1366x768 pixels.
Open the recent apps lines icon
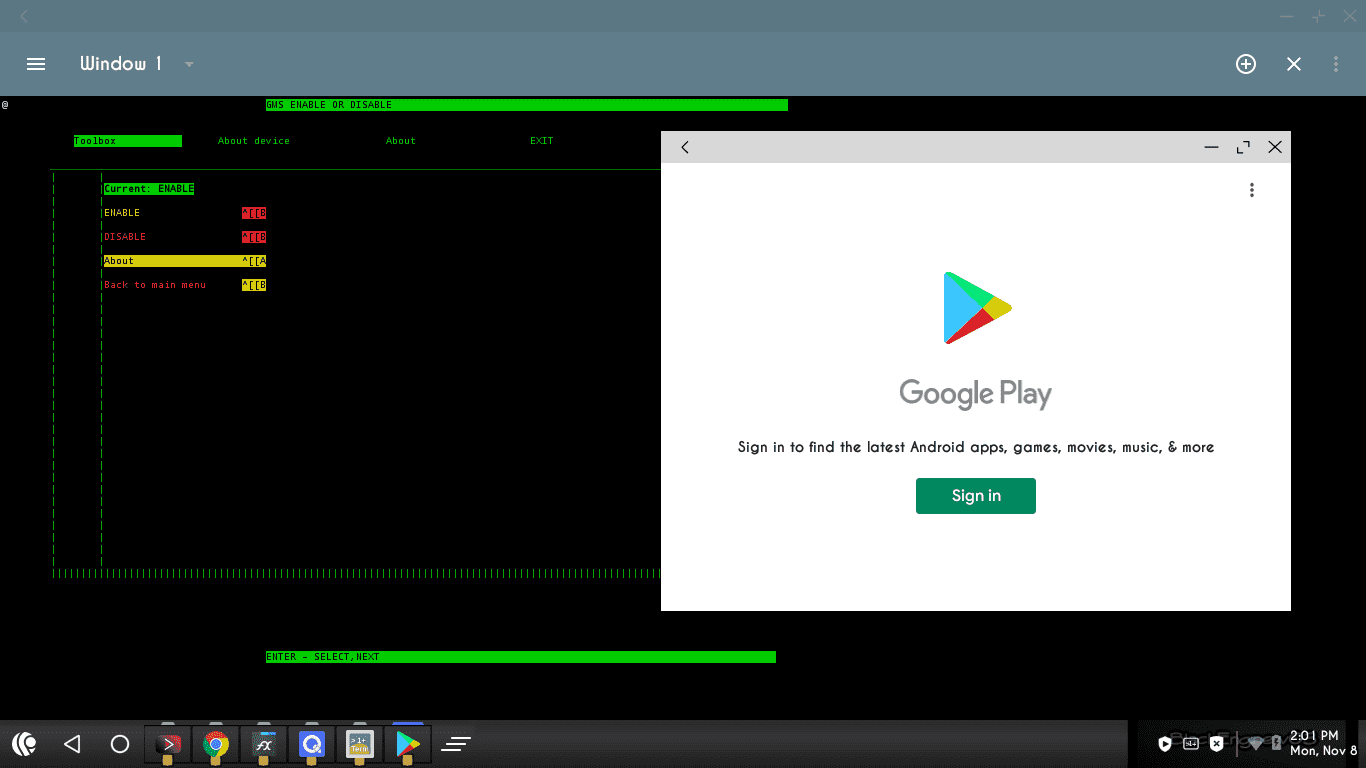(456, 744)
